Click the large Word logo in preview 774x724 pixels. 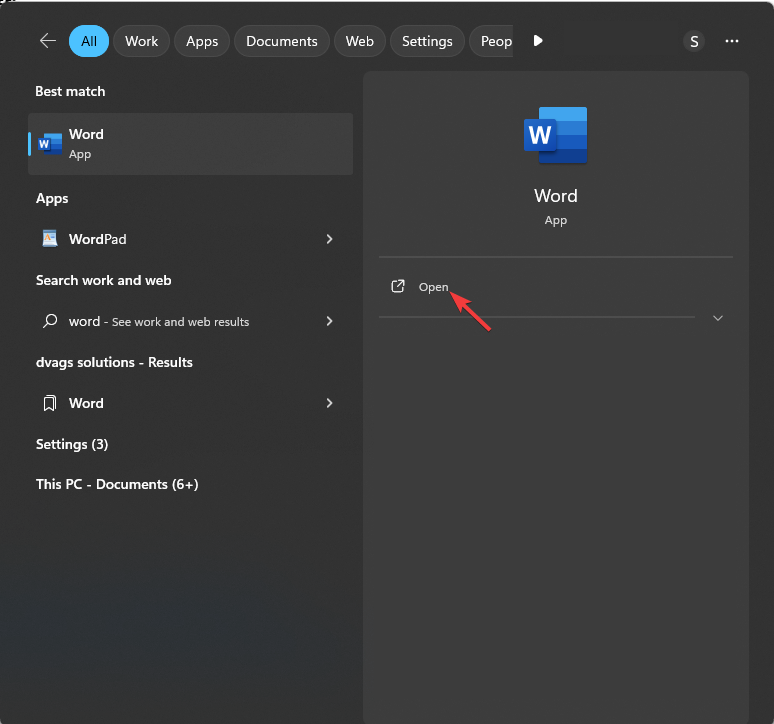click(x=555, y=135)
